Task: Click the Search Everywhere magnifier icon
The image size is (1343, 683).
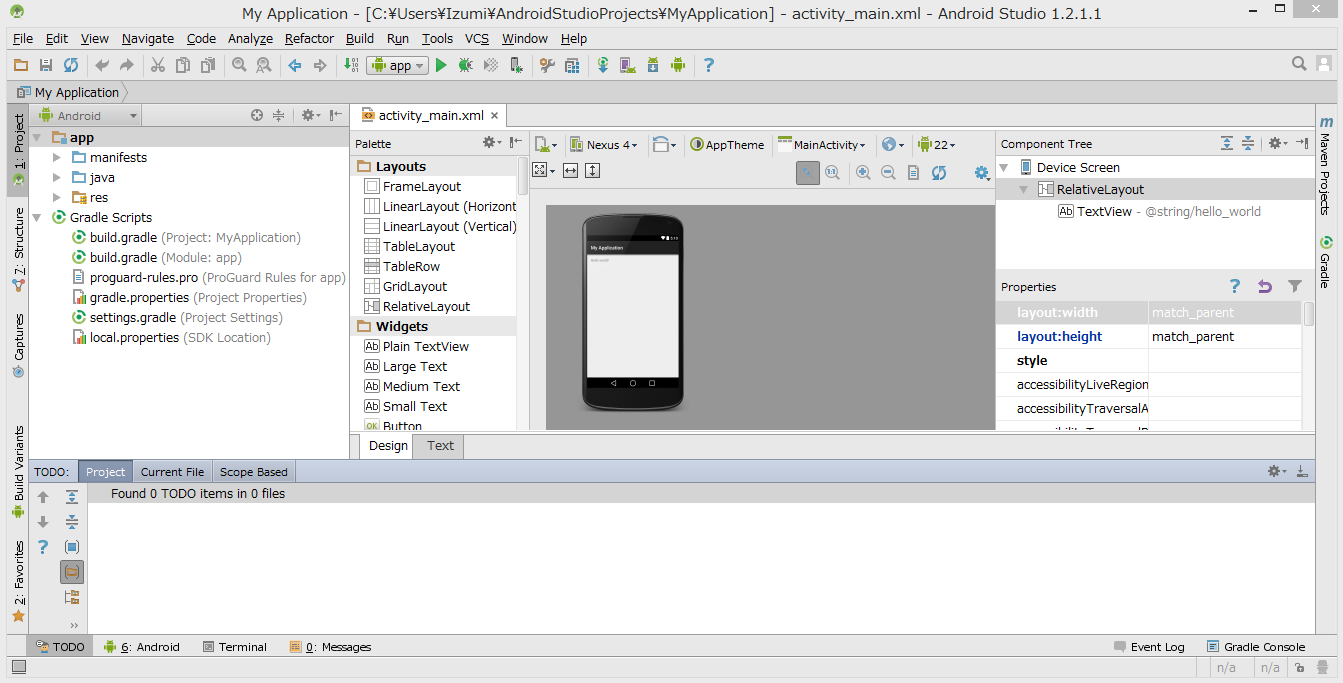Action: (1299, 64)
